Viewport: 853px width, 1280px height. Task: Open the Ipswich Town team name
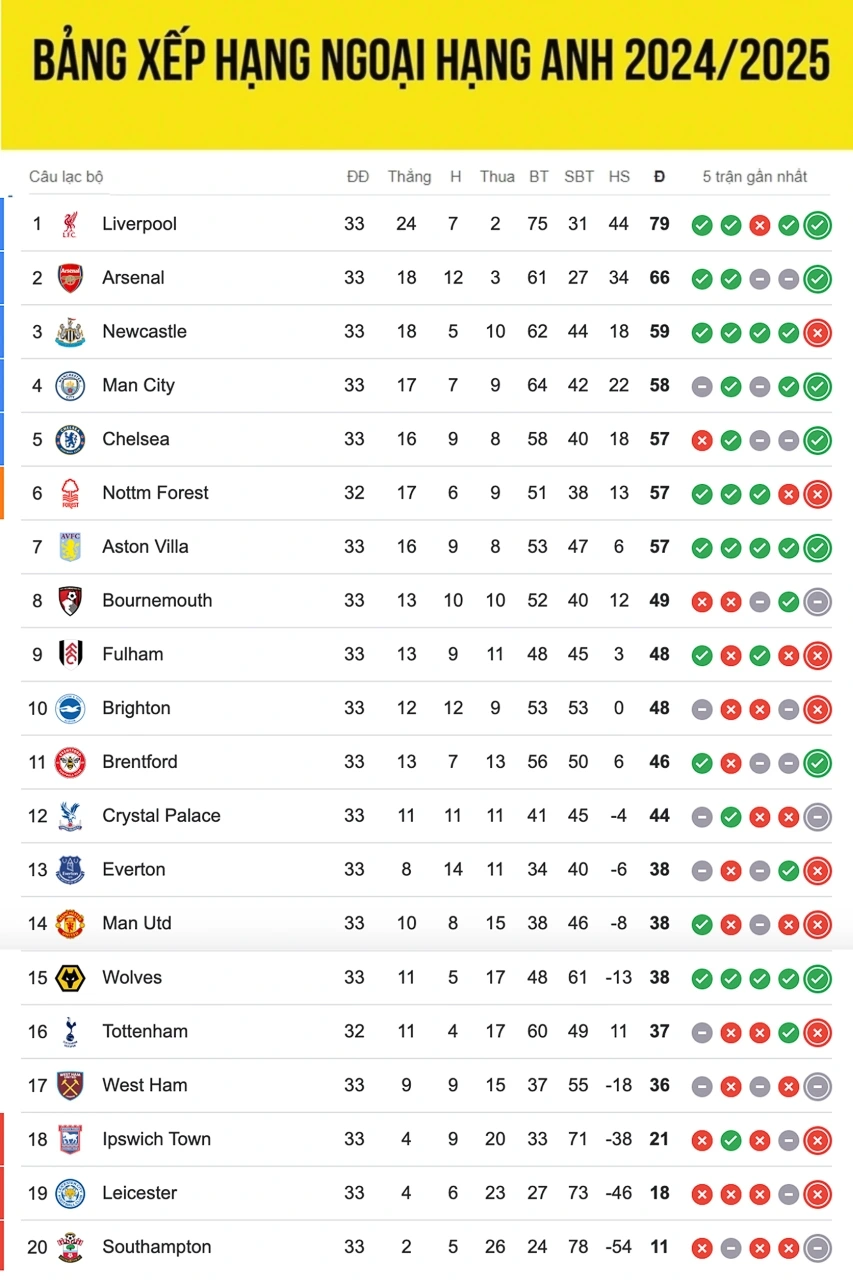(x=156, y=1139)
